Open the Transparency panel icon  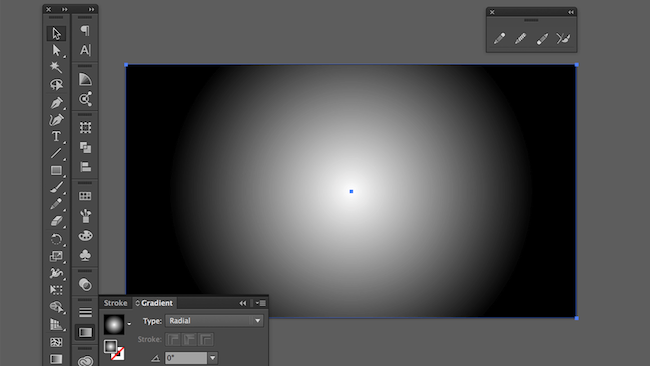85,285
